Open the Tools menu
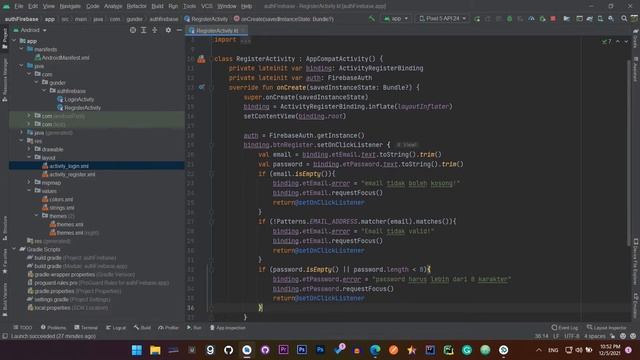Viewport: 640px width, 360px height. [189, 6]
